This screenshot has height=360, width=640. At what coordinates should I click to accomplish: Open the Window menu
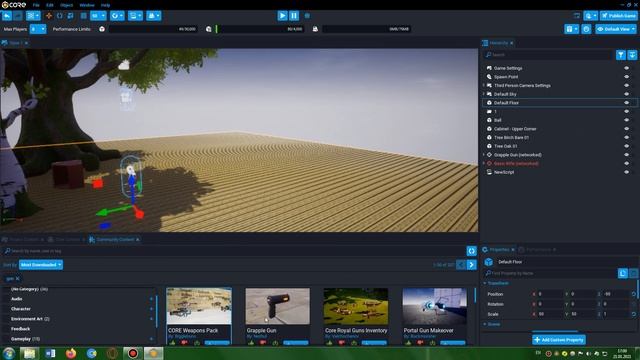click(x=87, y=5)
